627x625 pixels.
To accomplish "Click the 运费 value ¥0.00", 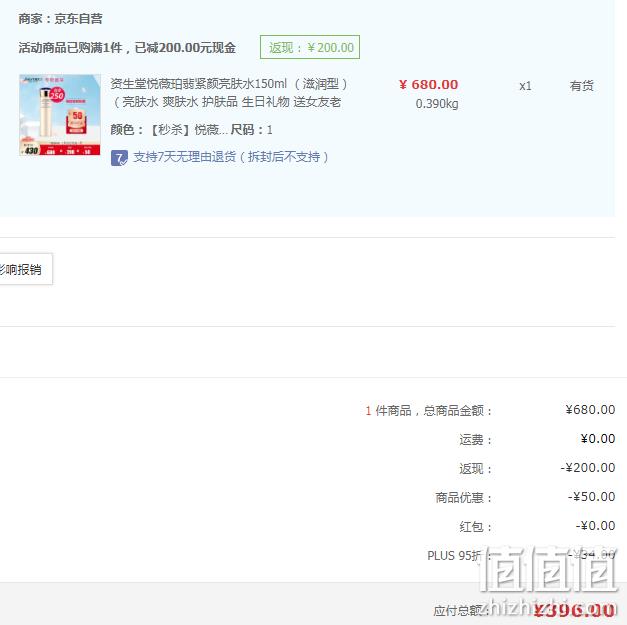I will (x=597, y=438).
